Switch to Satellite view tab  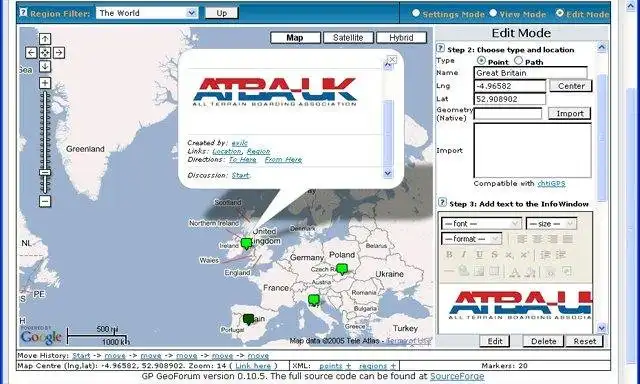pos(348,38)
